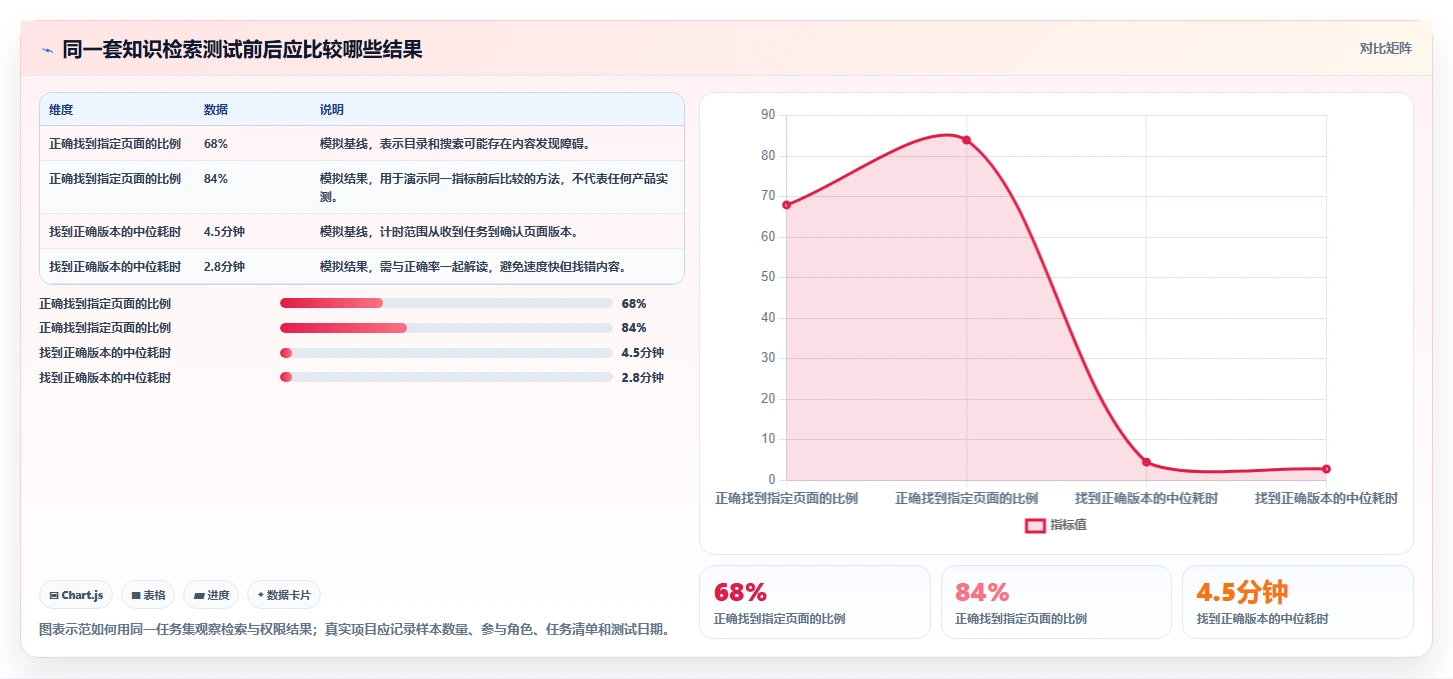This screenshot has height=679, width=1453.
Task: Click the 50 tick on the y-axis
Action: click(x=768, y=277)
